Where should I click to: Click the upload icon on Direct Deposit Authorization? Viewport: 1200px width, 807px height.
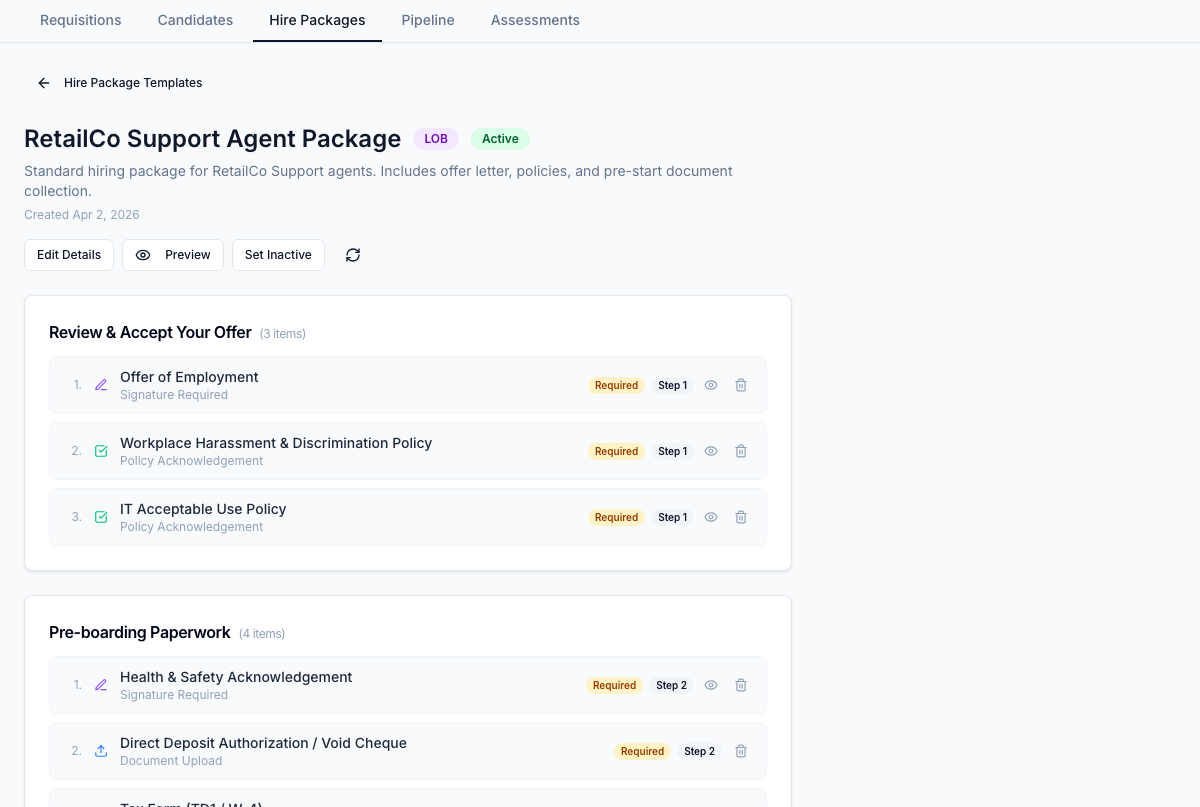tap(101, 751)
